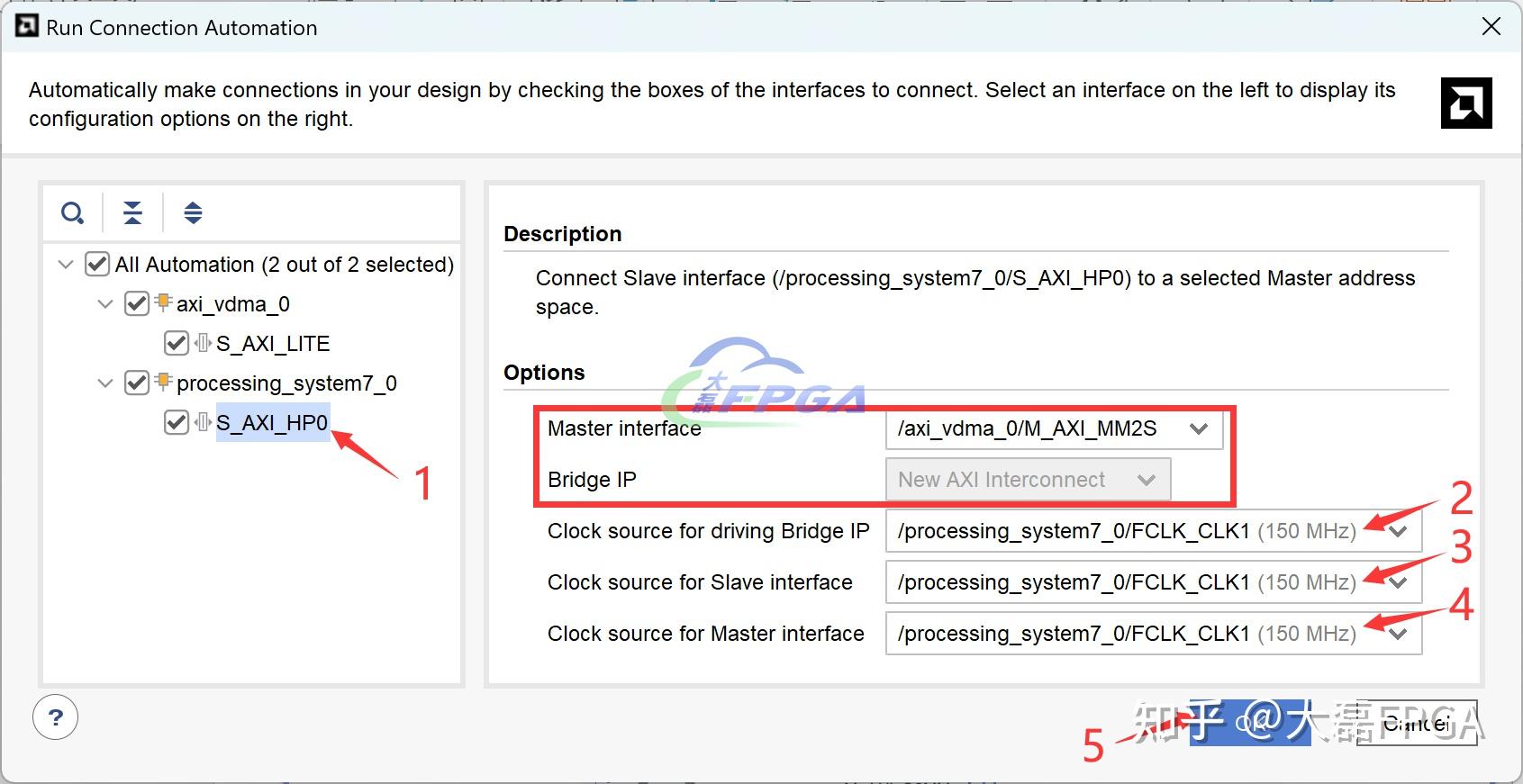Uncheck the S_AXI_HP0 checkbox

177,422
